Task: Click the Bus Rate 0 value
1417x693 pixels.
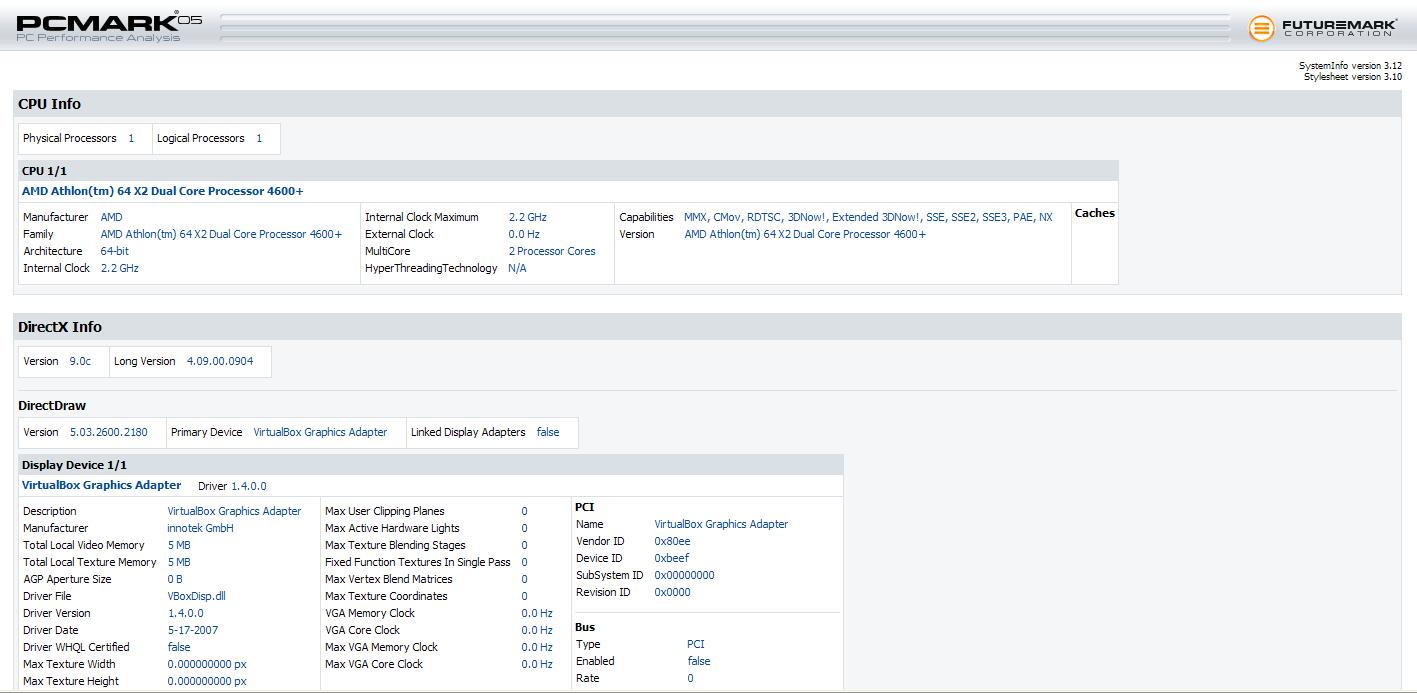Action: [690, 678]
